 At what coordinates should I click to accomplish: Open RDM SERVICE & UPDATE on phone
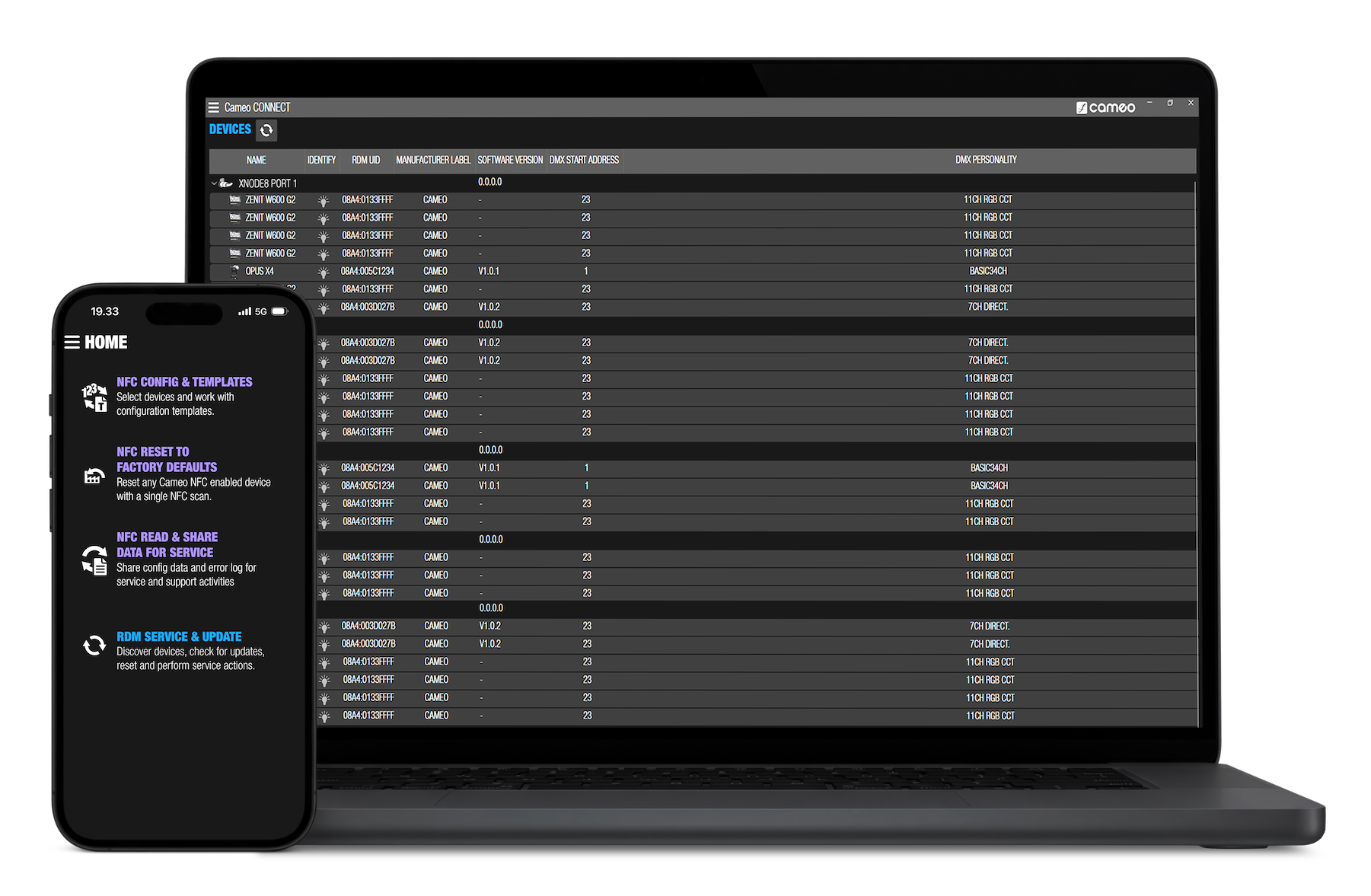tap(179, 636)
